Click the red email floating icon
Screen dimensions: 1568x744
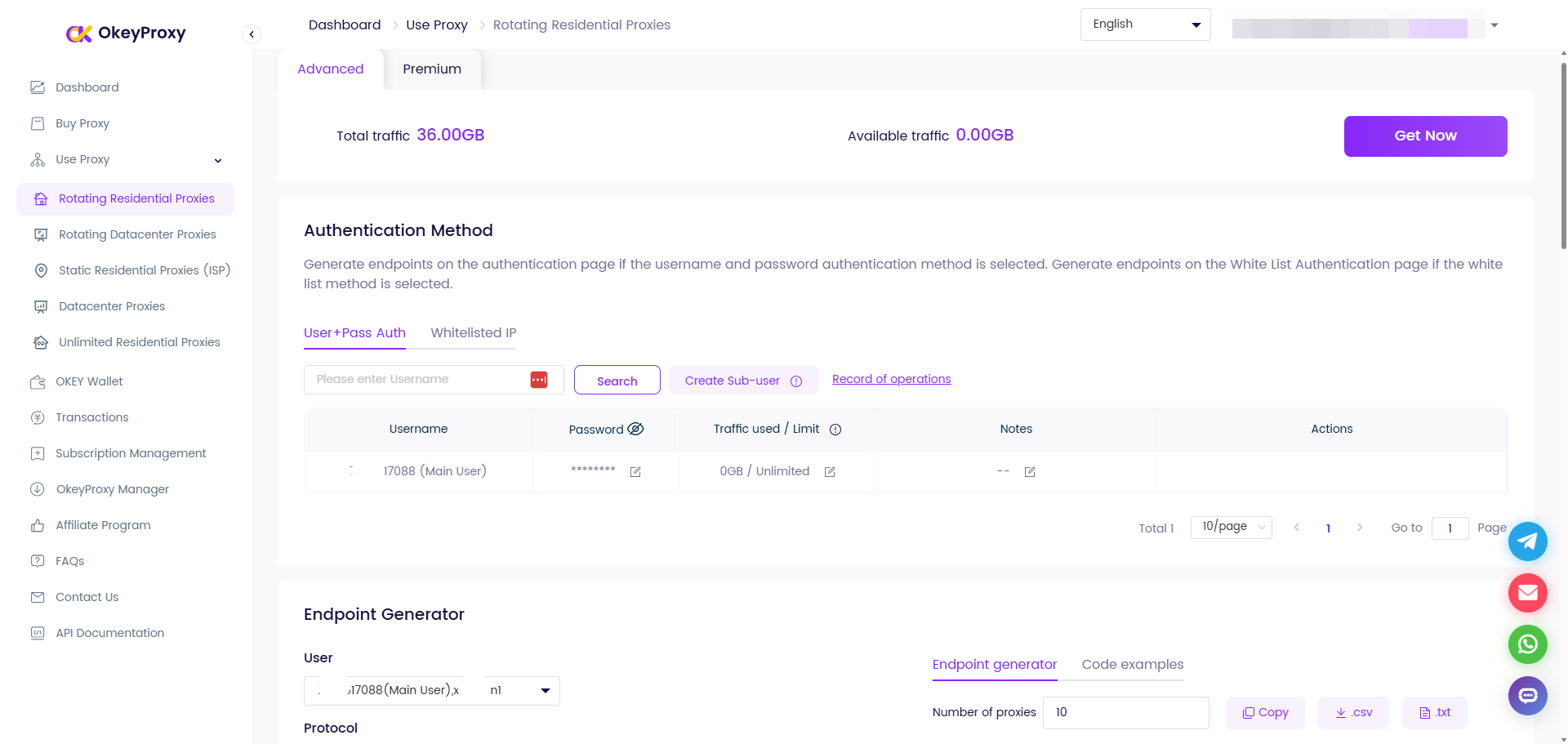point(1527,593)
